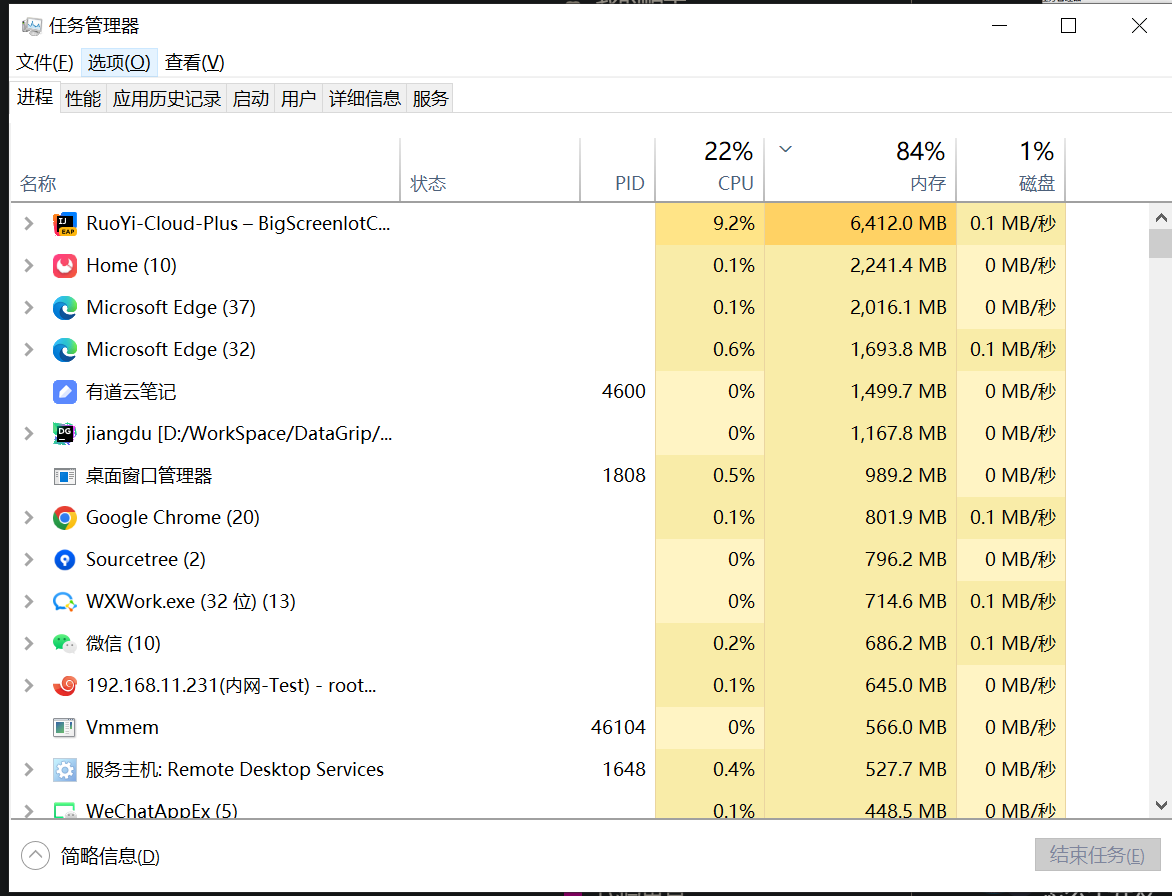Viewport: 1172px width, 896px height.
Task: Expand the Microsoft Edge (37) group
Action: tap(28, 307)
